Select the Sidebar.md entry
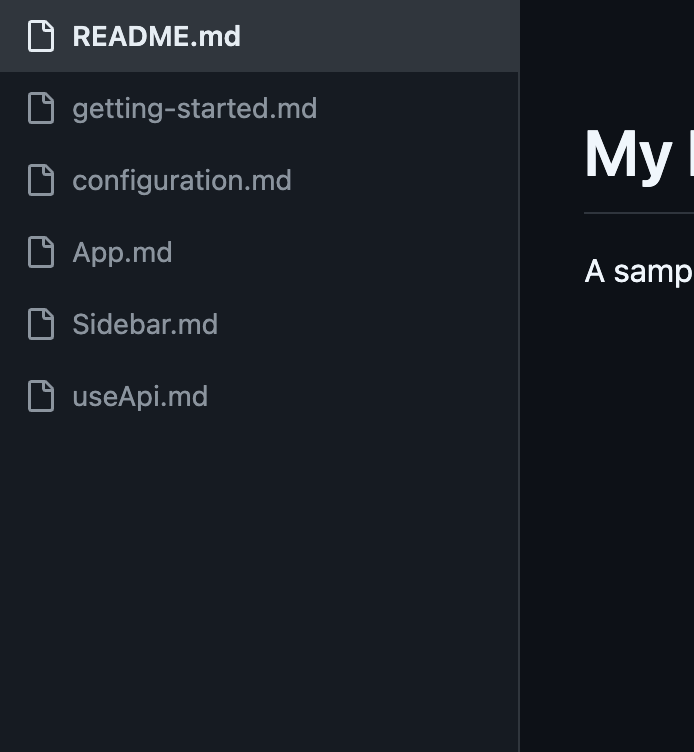 pyautogui.click(x=145, y=324)
